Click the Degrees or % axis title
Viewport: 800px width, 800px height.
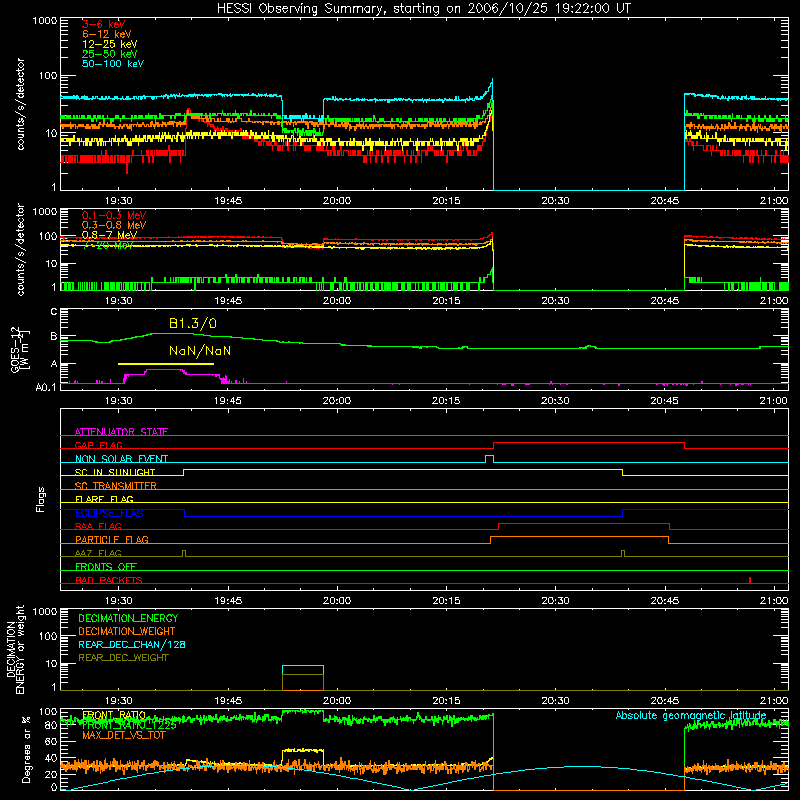(26, 749)
